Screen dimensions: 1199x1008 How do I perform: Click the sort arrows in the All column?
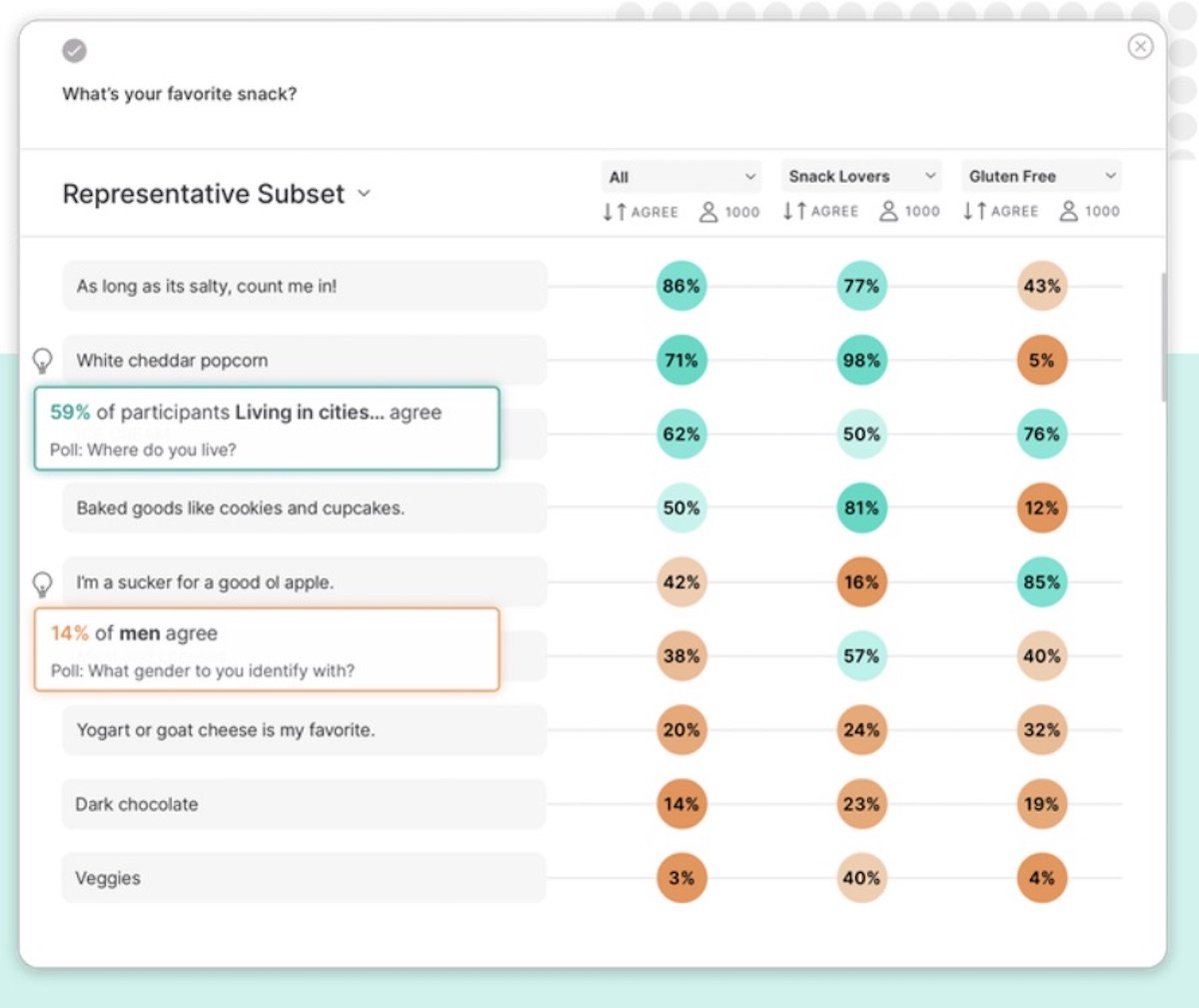pos(613,211)
